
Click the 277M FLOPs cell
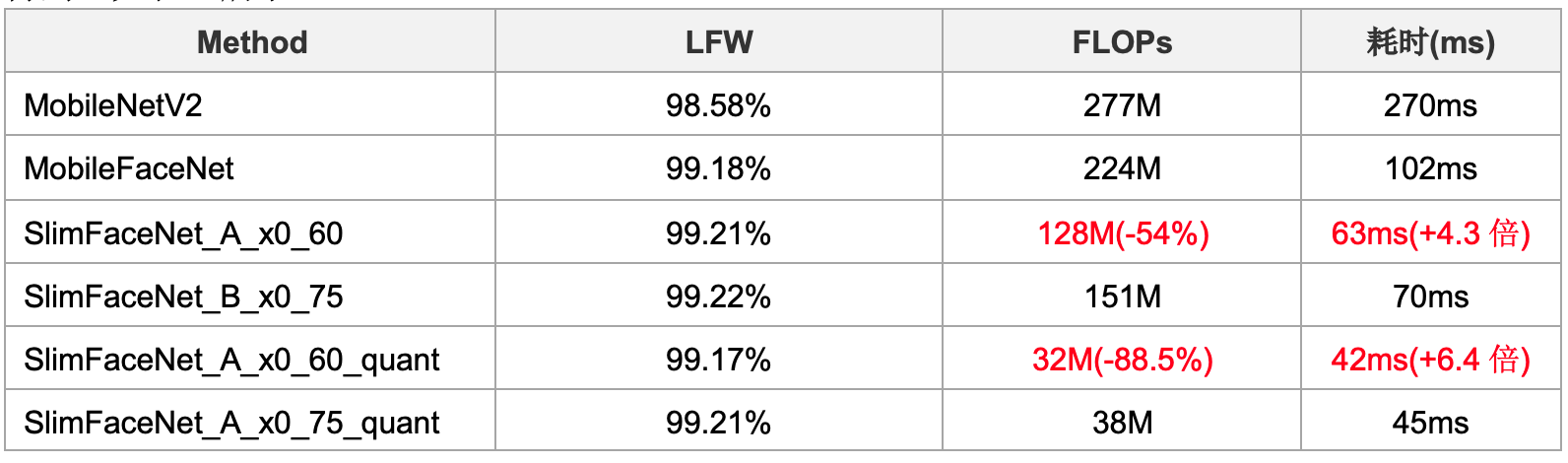[1122, 105]
